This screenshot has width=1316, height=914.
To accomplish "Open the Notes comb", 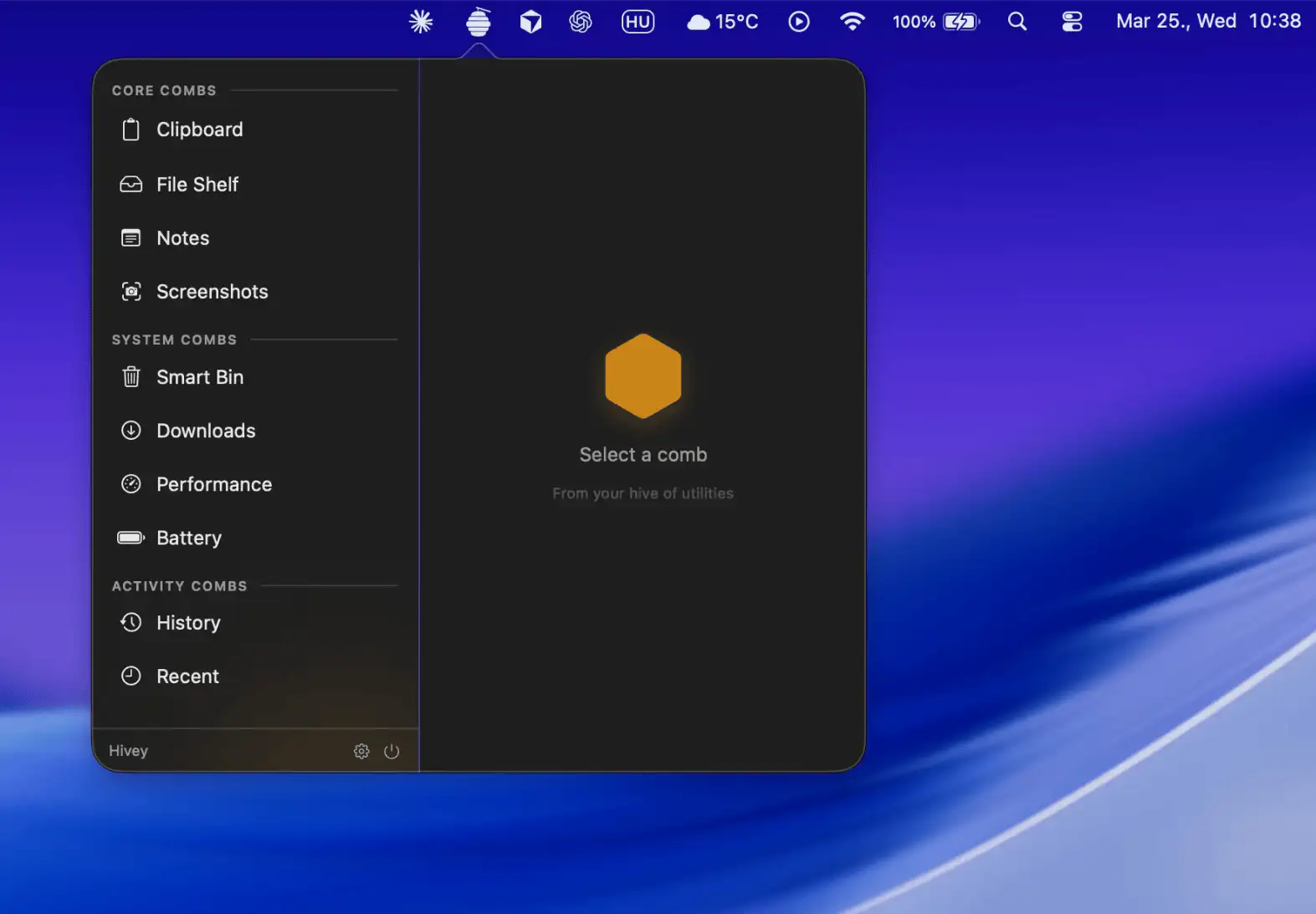I will tap(183, 238).
